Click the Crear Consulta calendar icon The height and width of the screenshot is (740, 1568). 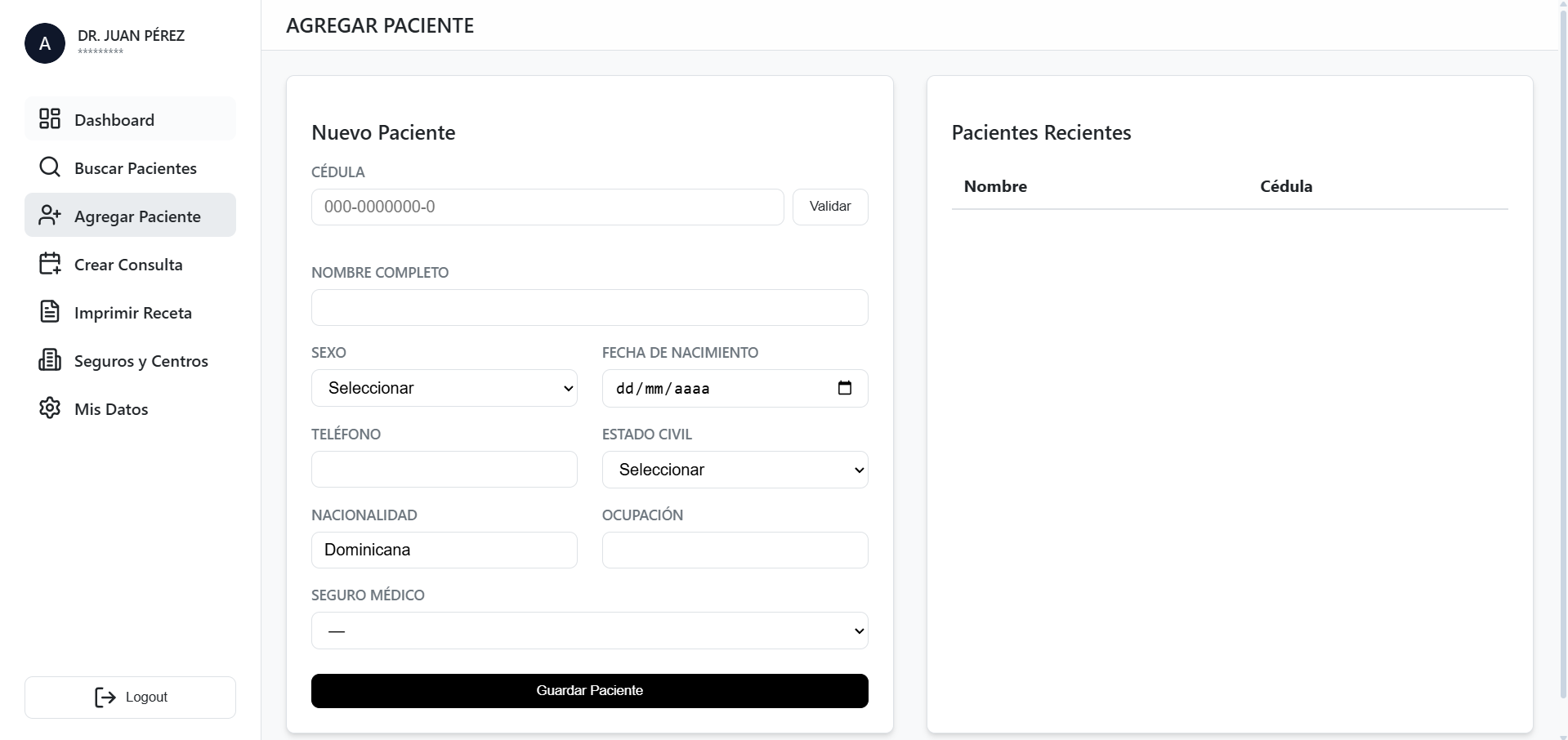pos(50,264)
